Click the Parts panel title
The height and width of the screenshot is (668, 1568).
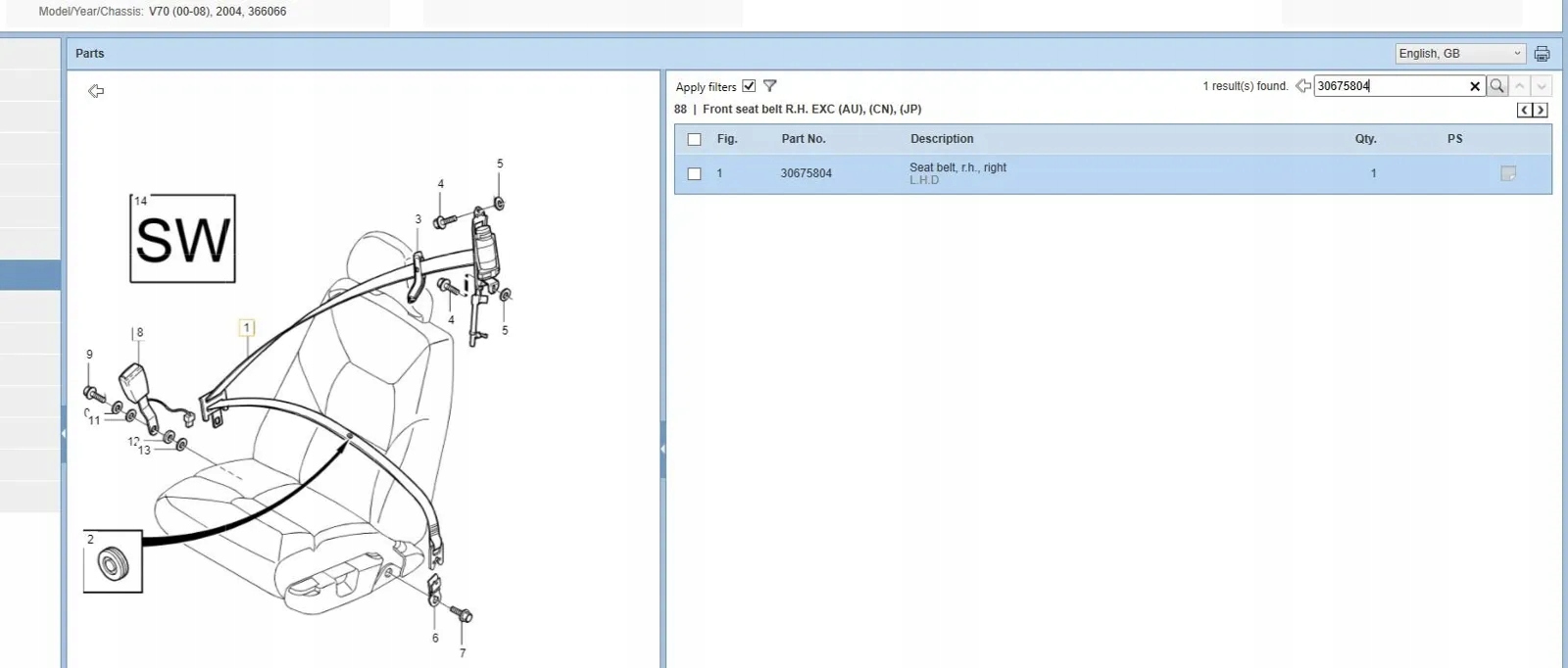(90, 54)
